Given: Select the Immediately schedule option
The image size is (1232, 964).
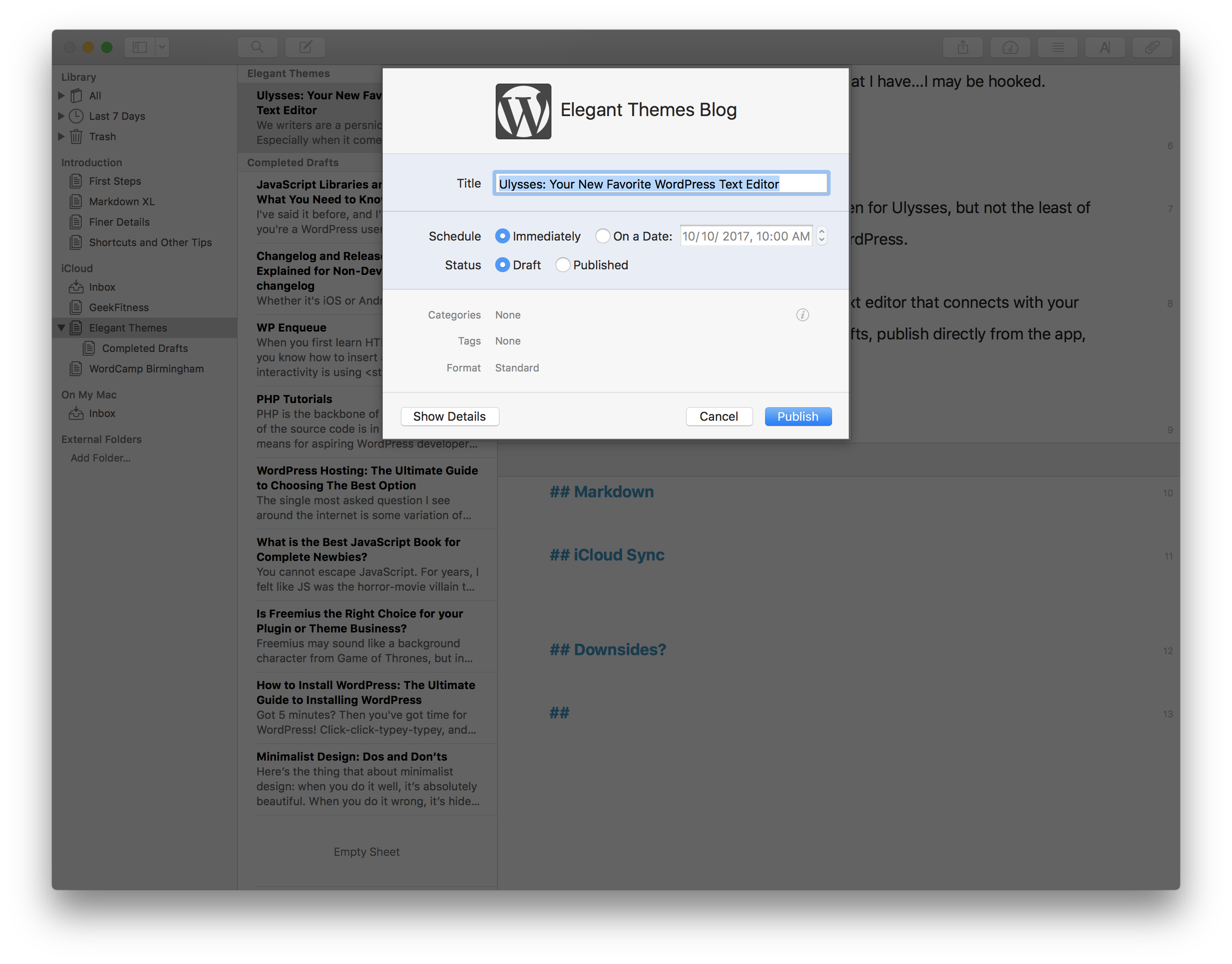Looking at the screenshot, I should click(x=502, y=236).
